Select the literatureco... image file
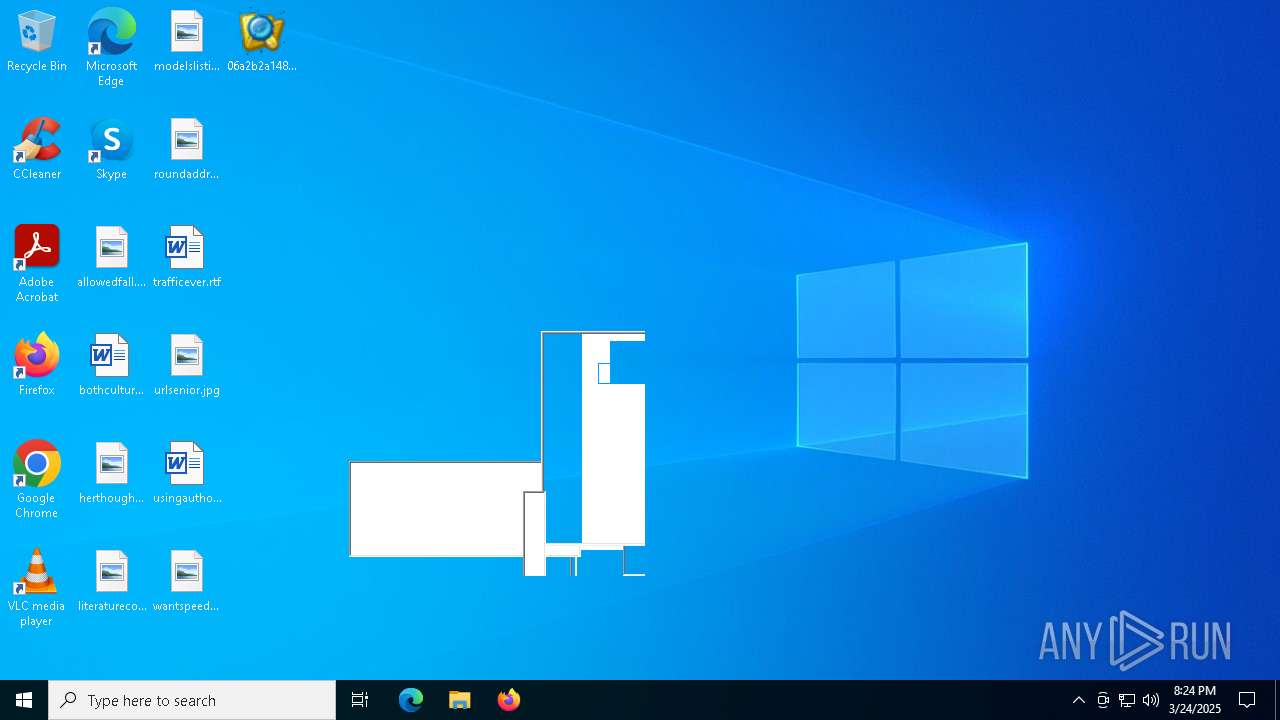 111,582
